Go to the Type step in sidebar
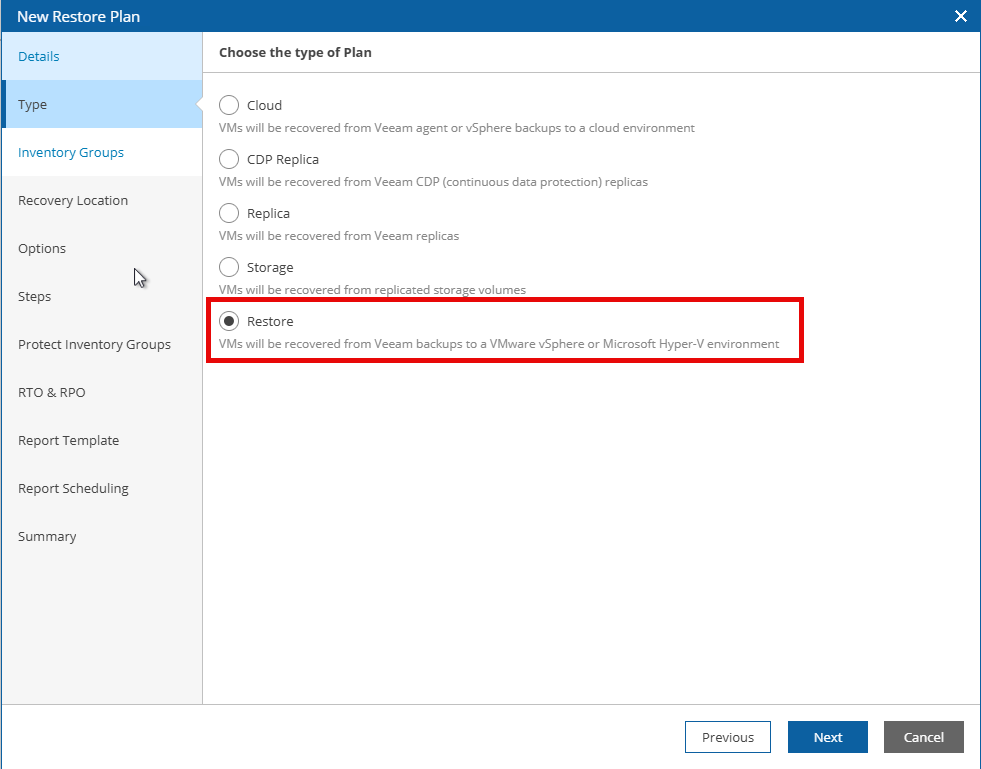Screen dimensions: 981x769 [33, 104]
